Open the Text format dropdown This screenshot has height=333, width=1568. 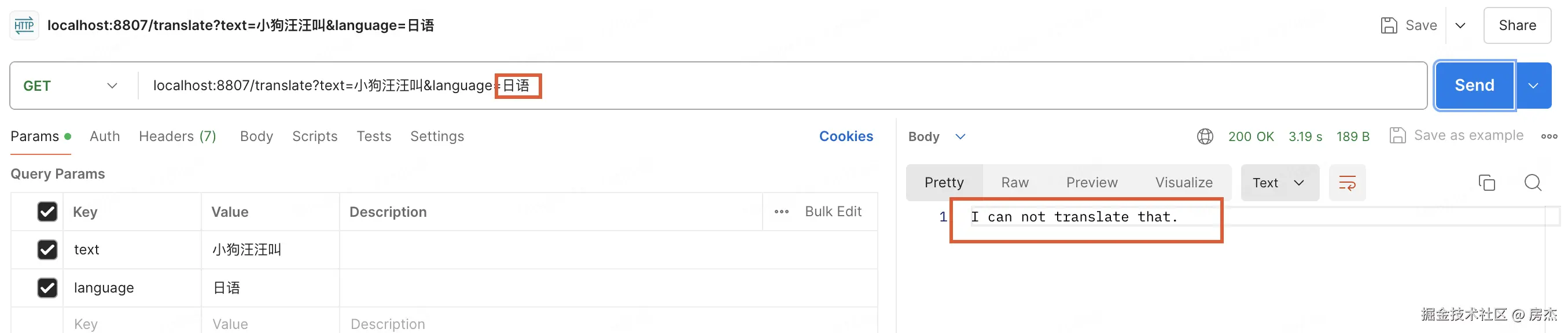tap(1279, 183)
